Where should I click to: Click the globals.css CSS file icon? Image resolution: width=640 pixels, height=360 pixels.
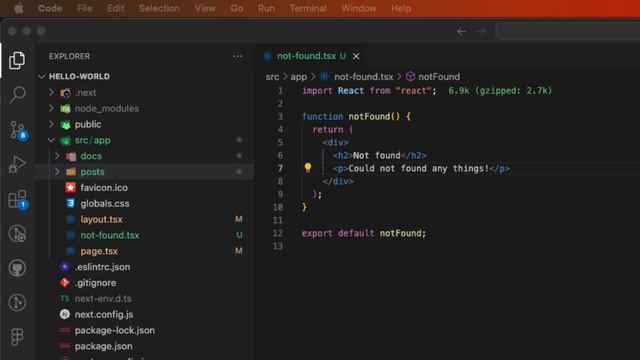coord(70,203)
